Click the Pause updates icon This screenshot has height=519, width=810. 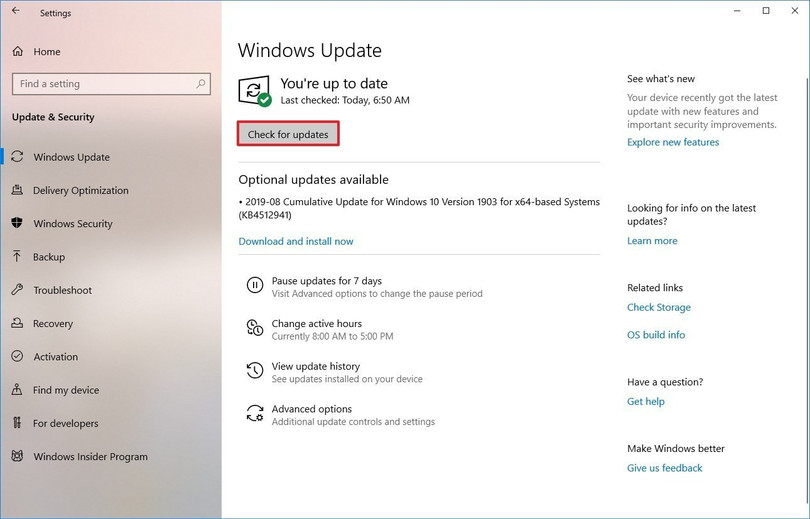click(x=255, y=287)
